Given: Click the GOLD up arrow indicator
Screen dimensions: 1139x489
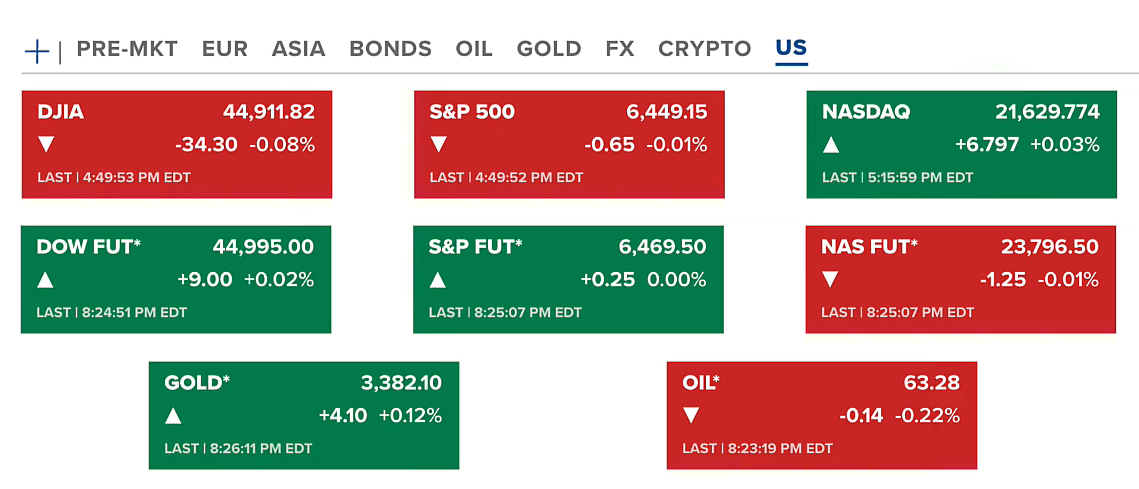Looking at the screenshot, I should (x=173, y=415).
